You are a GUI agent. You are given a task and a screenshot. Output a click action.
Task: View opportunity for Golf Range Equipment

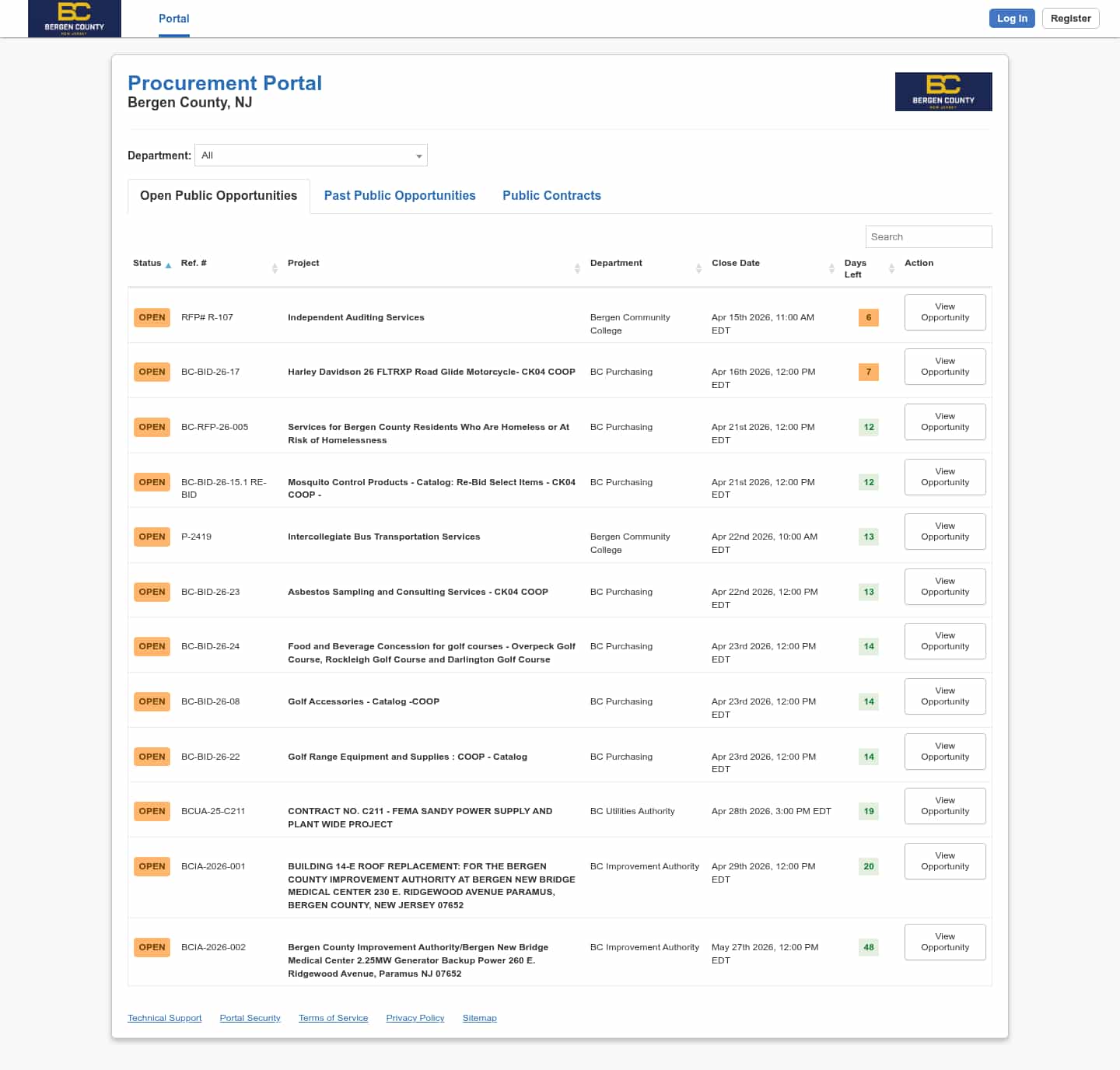pos(945,752)
